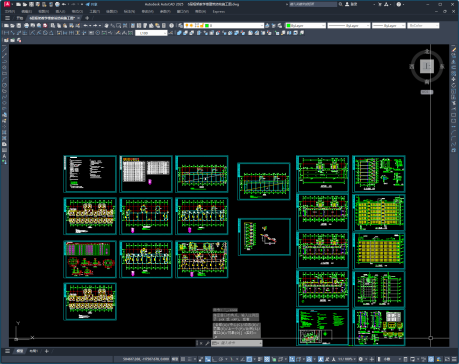Select the Multiline Text tool

[x=4, y=156]
